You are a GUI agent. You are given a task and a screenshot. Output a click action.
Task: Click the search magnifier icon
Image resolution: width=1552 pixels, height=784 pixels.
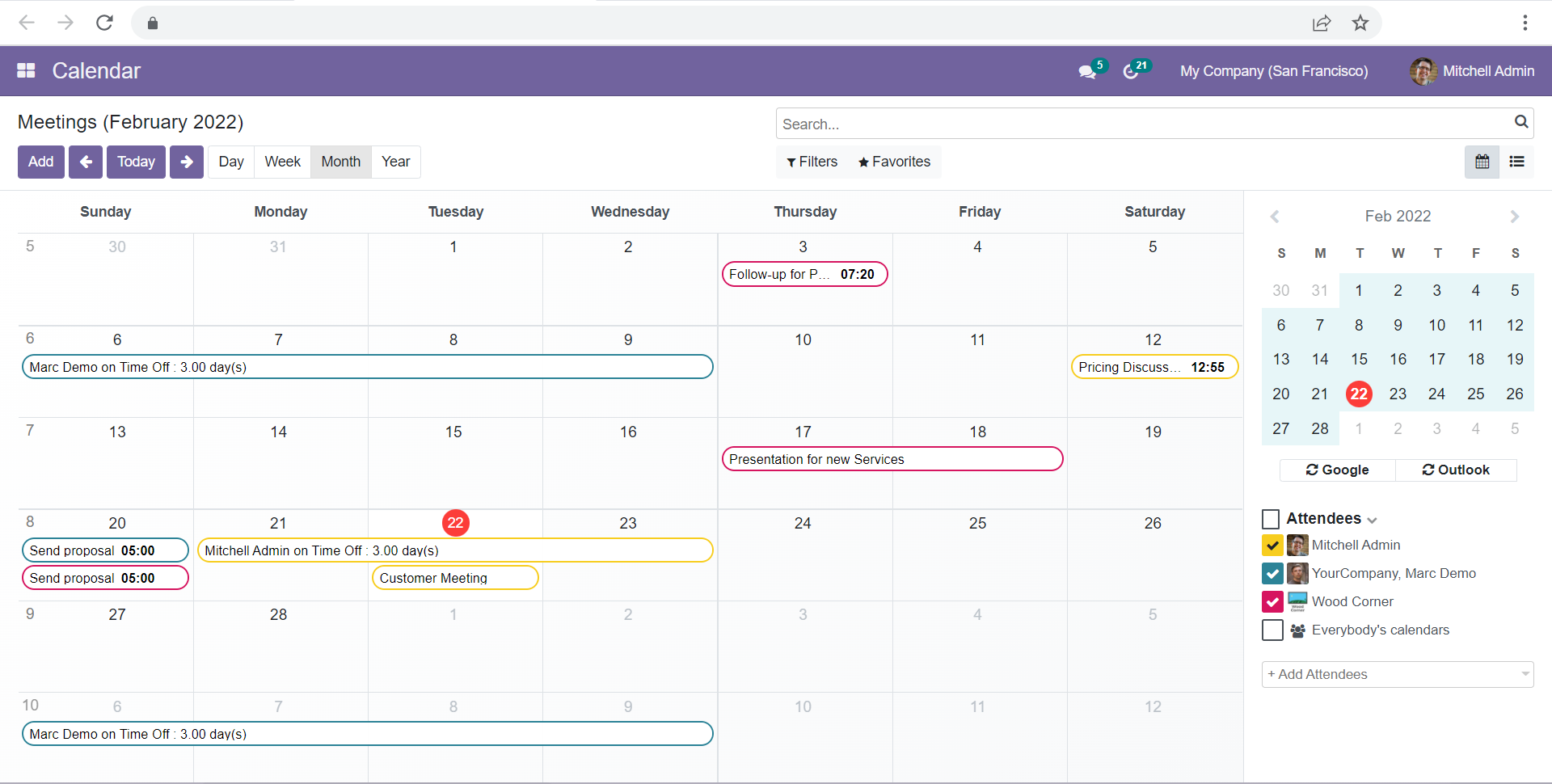point(1520,122)
